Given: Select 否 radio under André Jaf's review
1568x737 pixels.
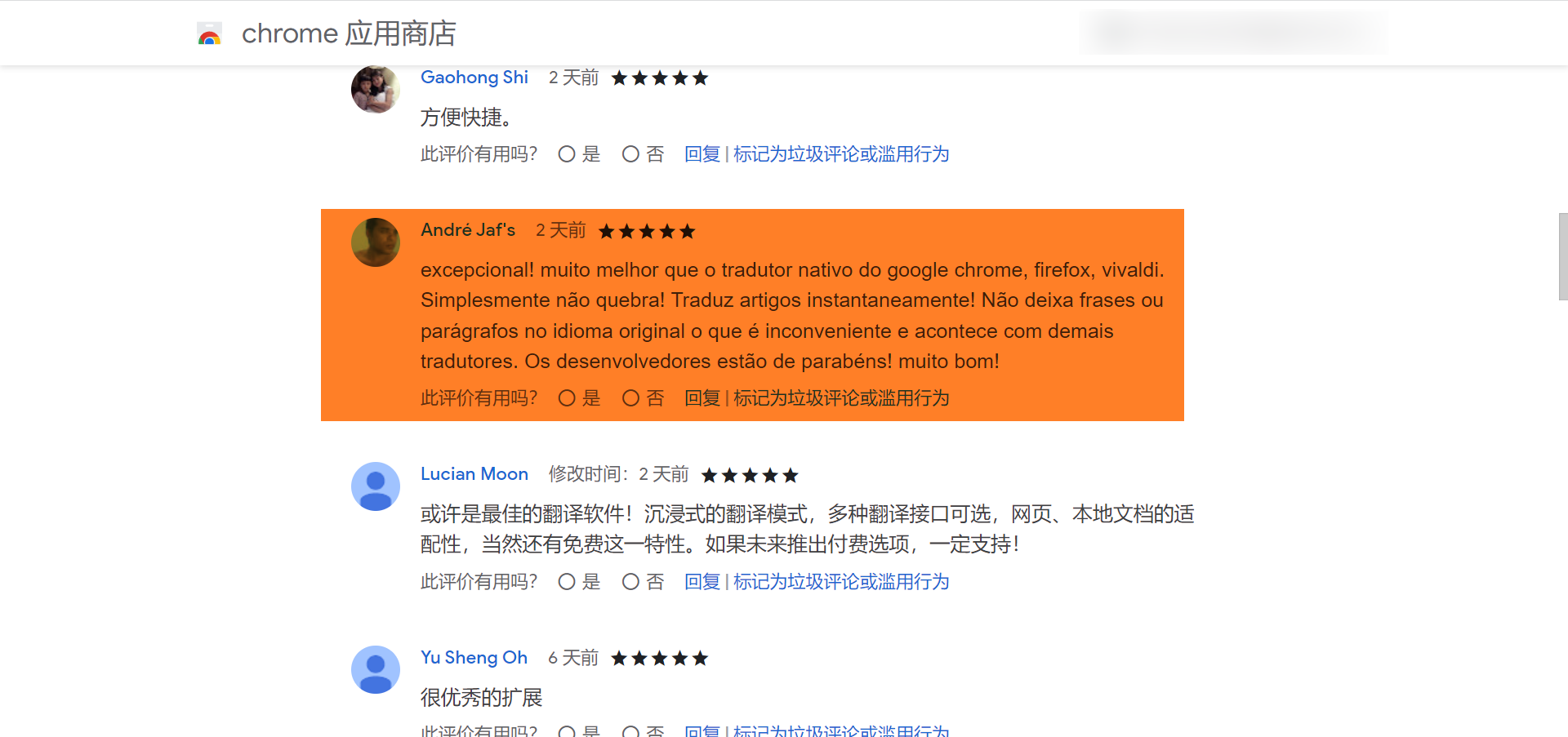Looking at the screenshot, I should pos(630,398).
